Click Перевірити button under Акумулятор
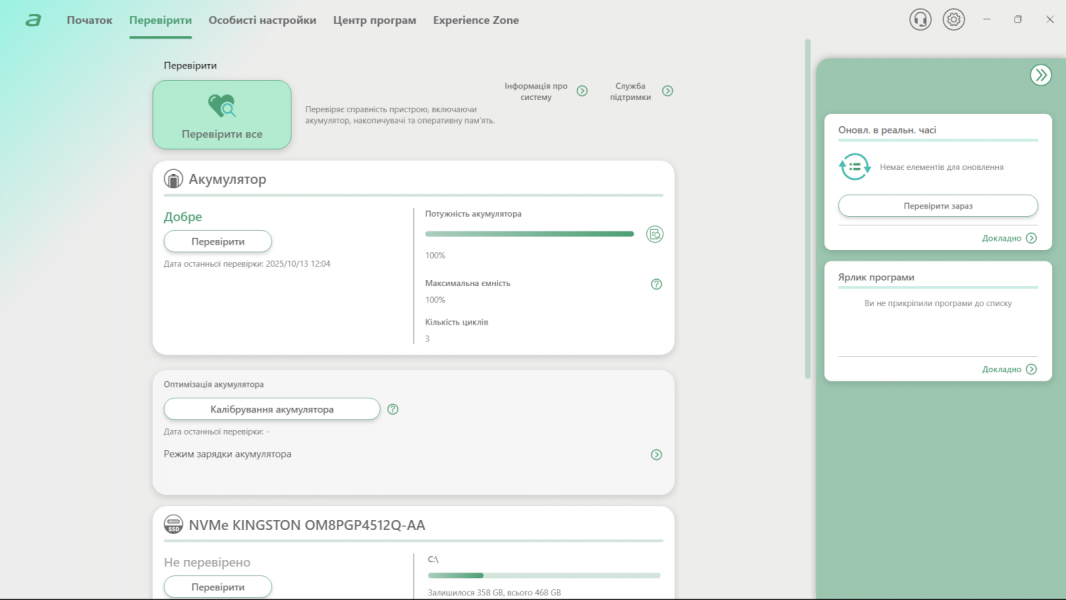Image resolution: width=1066 pixels, height=600 pixels. coord(217,241)
